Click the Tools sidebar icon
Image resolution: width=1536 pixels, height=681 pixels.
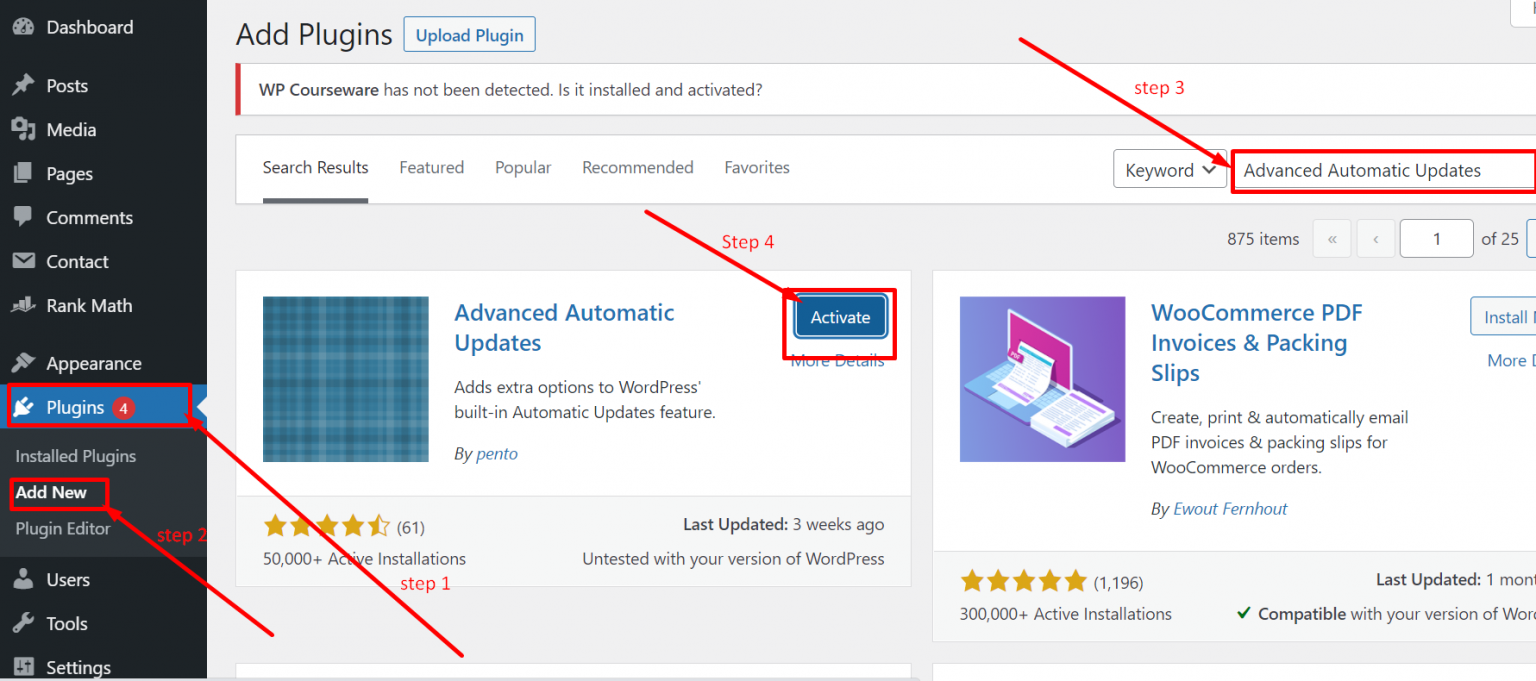click(22, 623)
